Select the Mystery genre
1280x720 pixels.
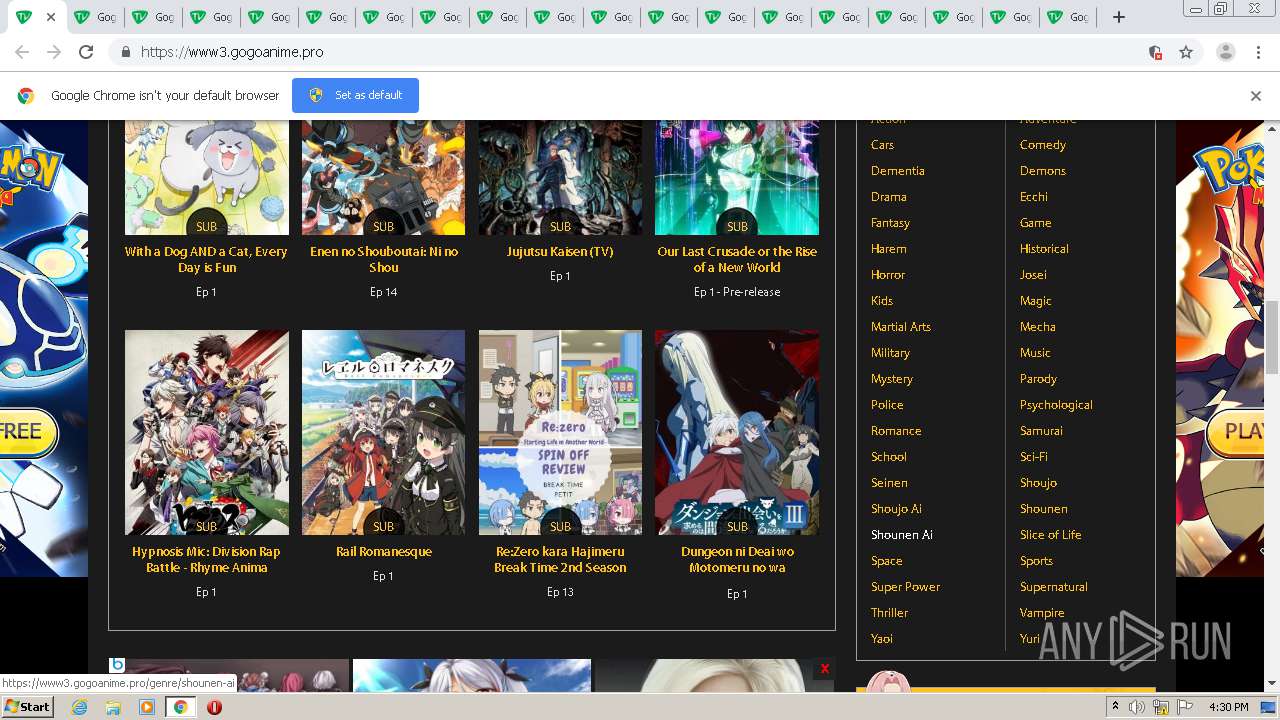pyautogui.click(x=891, y=379)
